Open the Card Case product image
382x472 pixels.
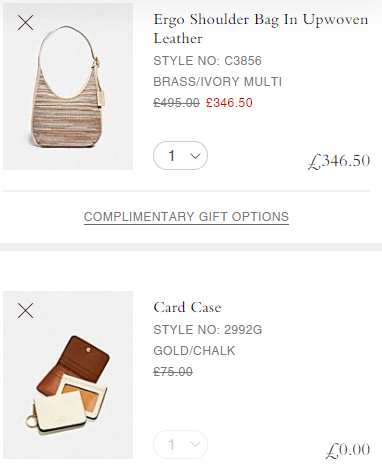click(68, 375)
